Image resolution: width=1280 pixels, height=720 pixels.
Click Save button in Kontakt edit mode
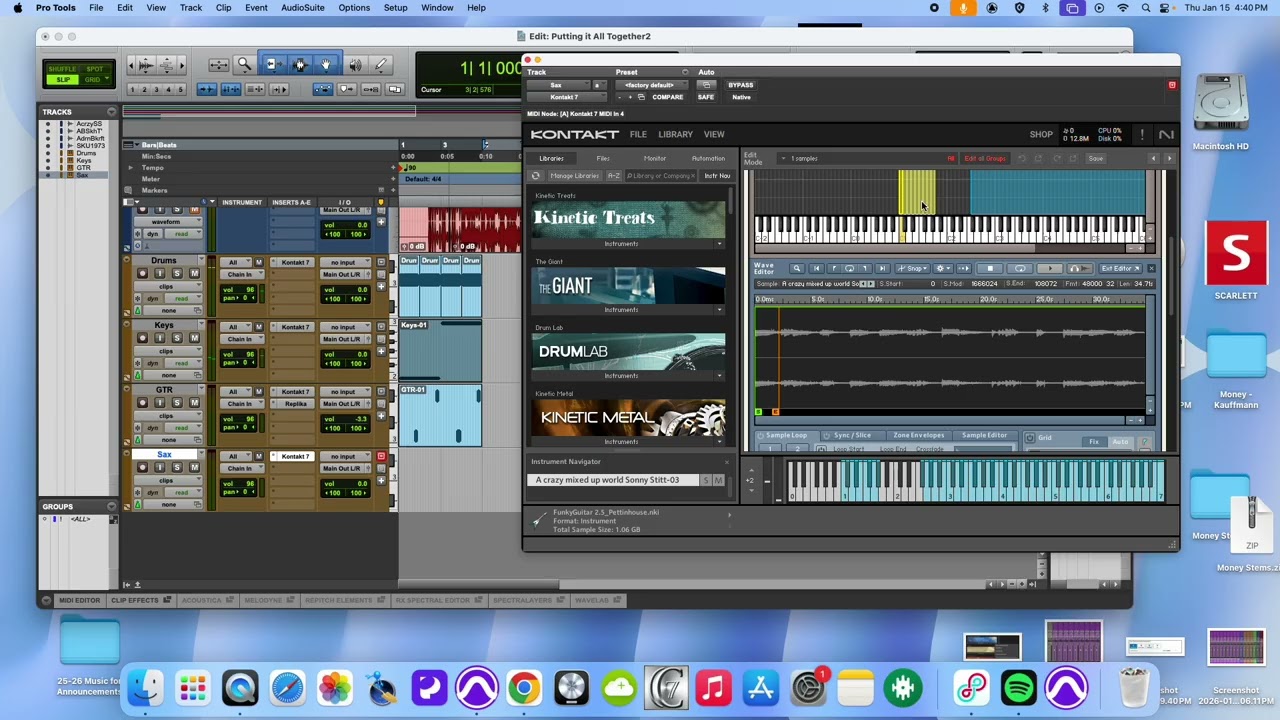[x=1096, y=158]
